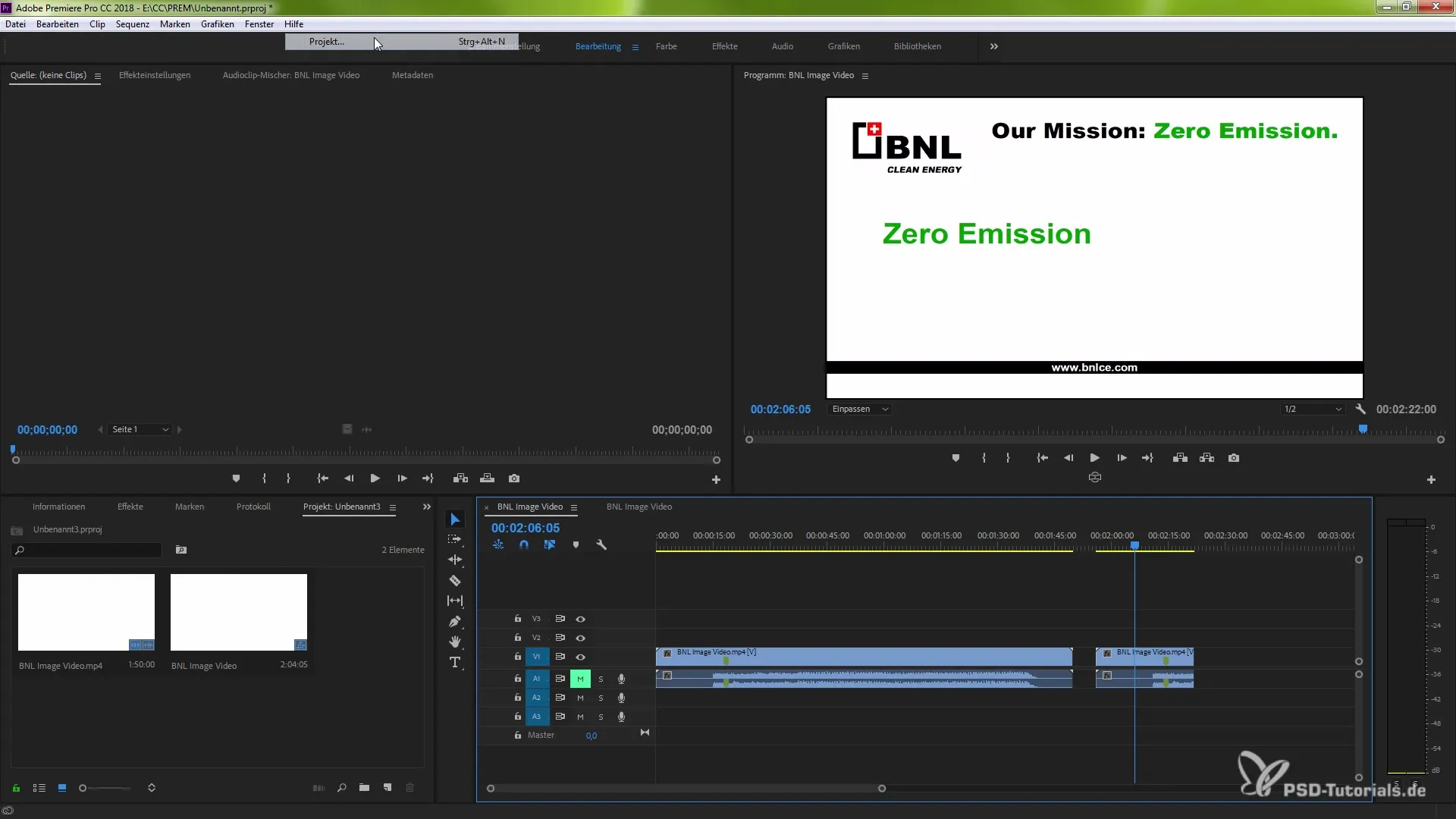The width and height of the screenshot is (1456, 819).
Task: Select the Type tool
Action: point(455,662)
